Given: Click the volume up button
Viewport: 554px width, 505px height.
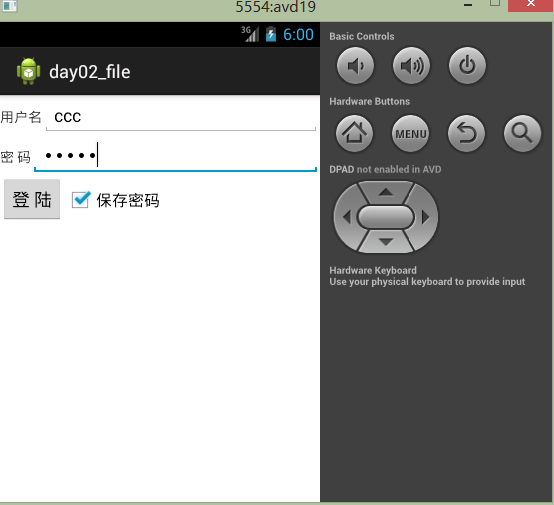Looking at the screenshot, I should 411,65.
